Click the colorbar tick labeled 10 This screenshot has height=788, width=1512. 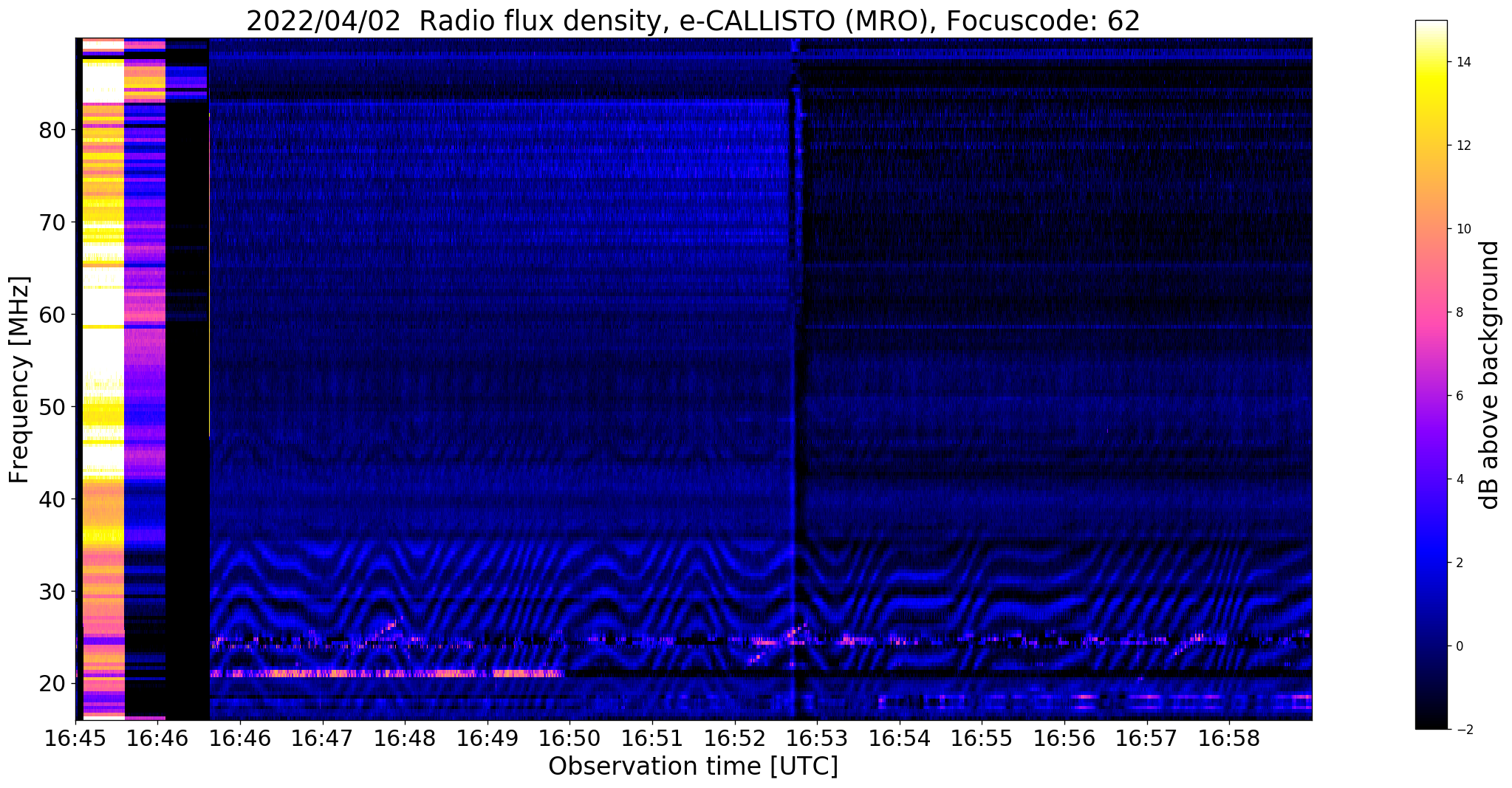click(1463, 229)
